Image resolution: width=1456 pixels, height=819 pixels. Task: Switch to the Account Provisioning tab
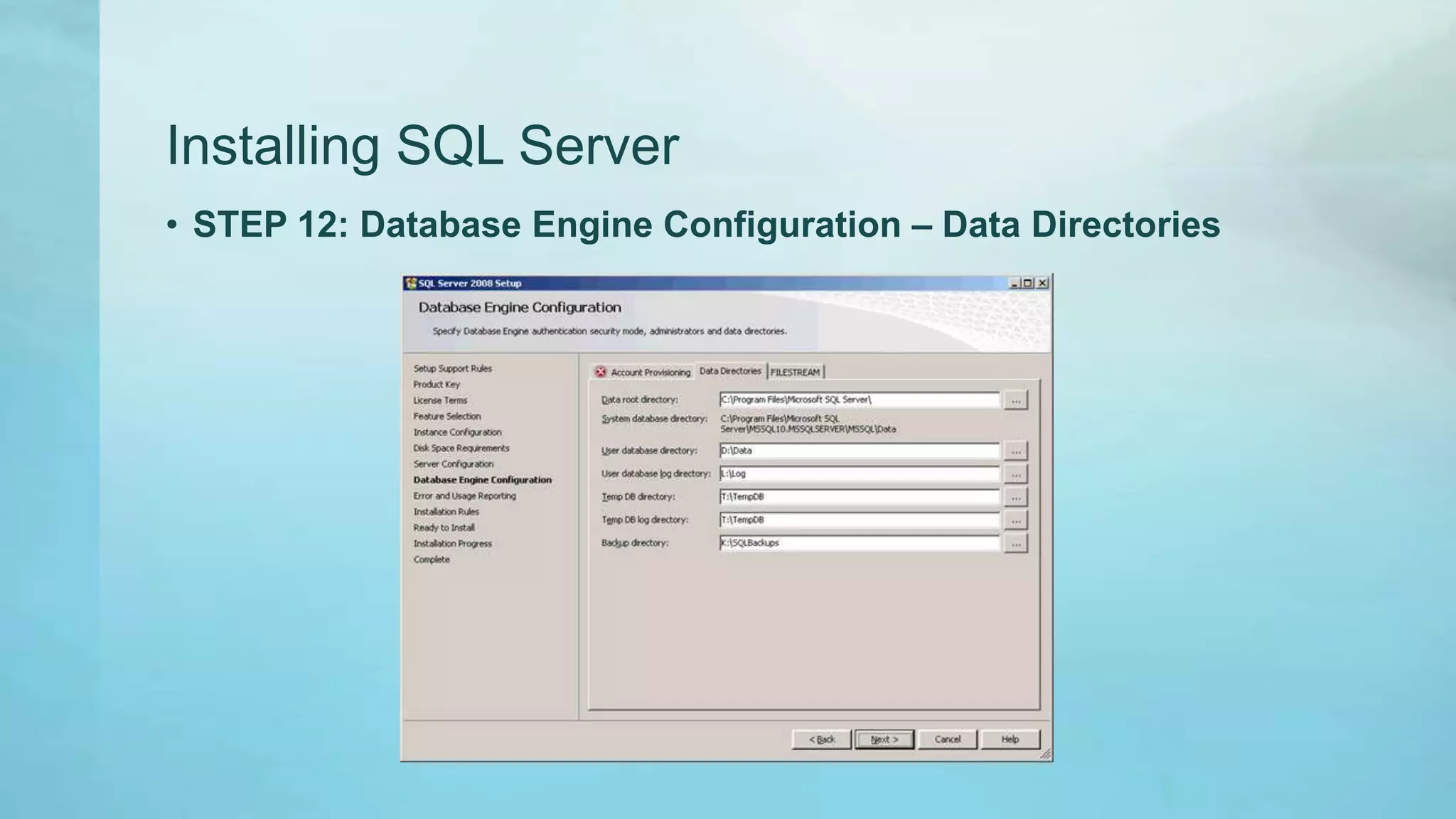point(642,372)
